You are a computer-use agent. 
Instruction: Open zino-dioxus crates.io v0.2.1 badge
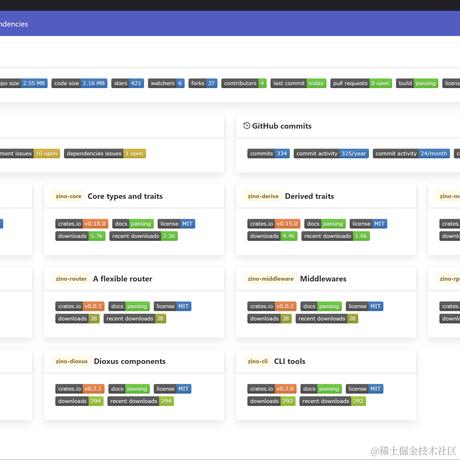[80, 389]
